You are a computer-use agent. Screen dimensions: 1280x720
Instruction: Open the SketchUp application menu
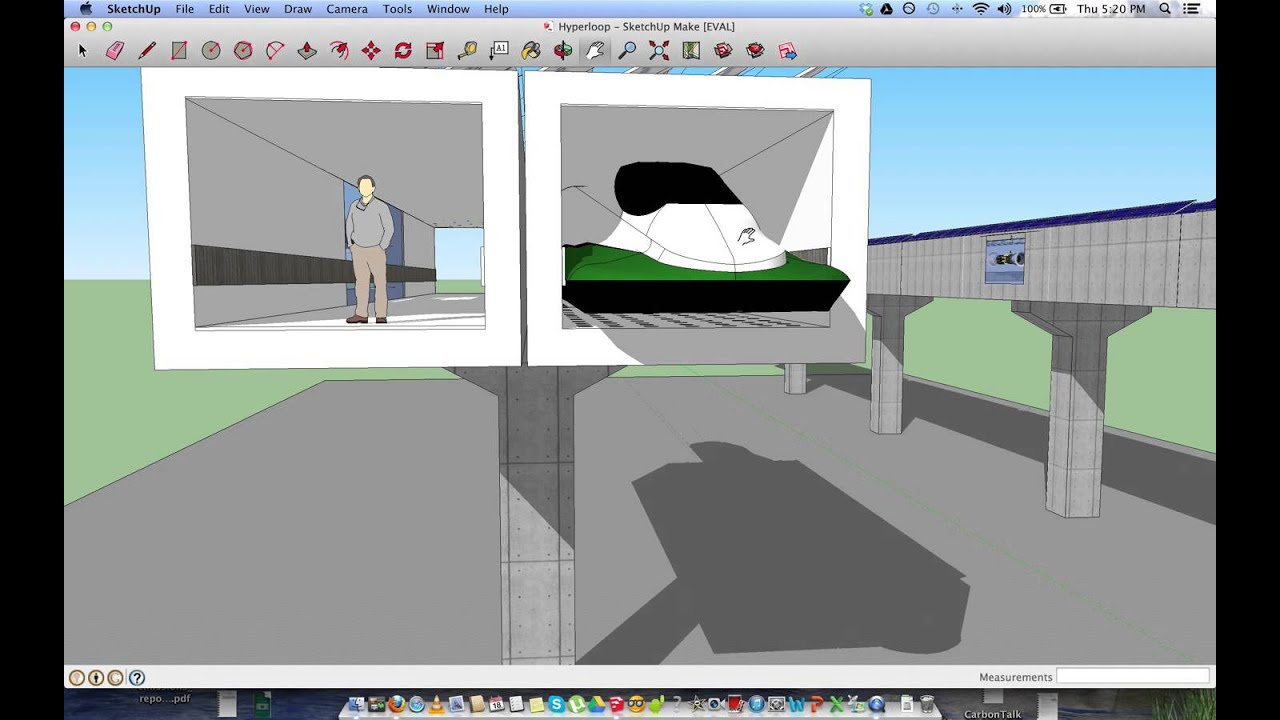134,9
